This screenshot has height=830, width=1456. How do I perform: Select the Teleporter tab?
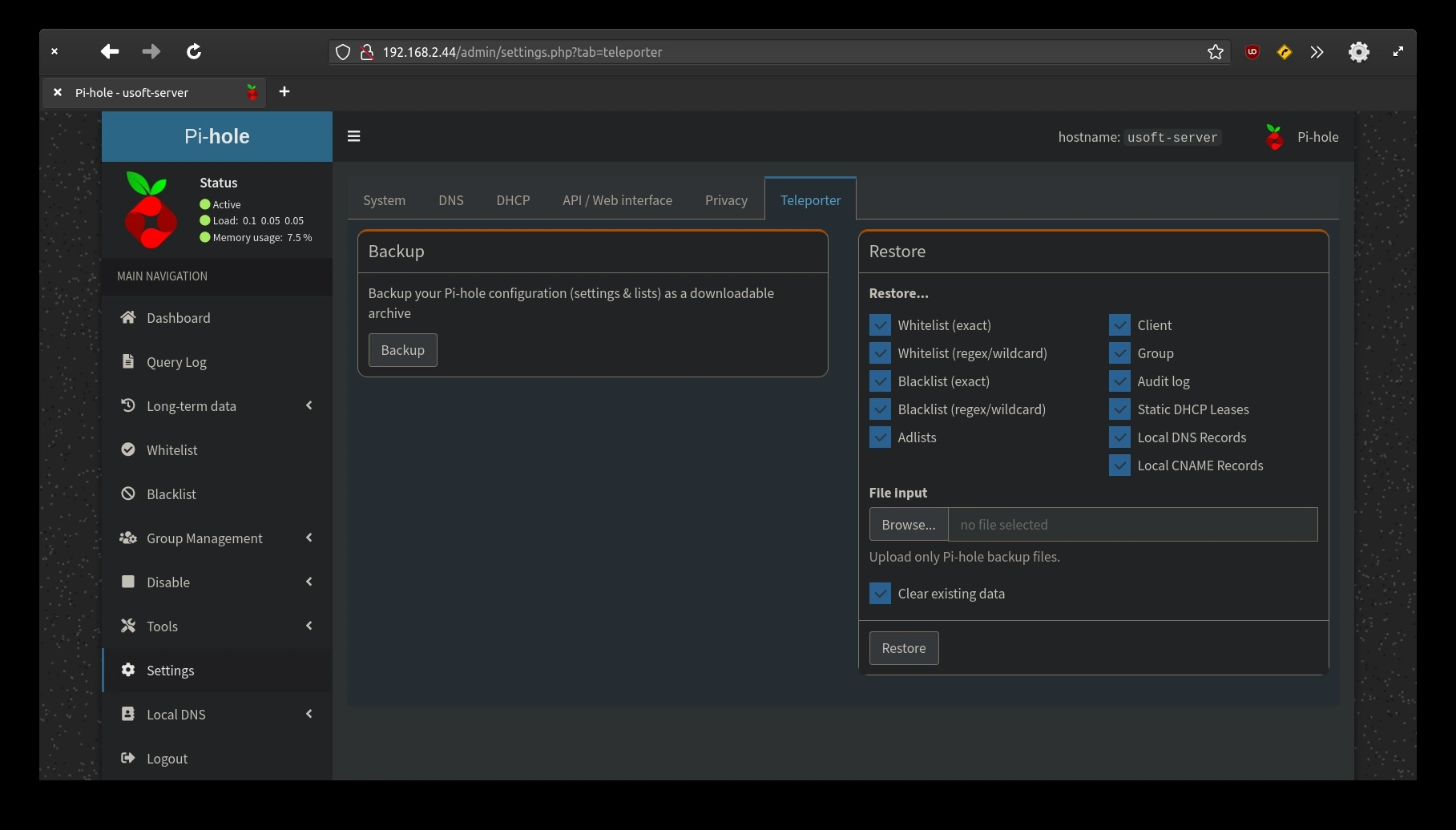810,199
